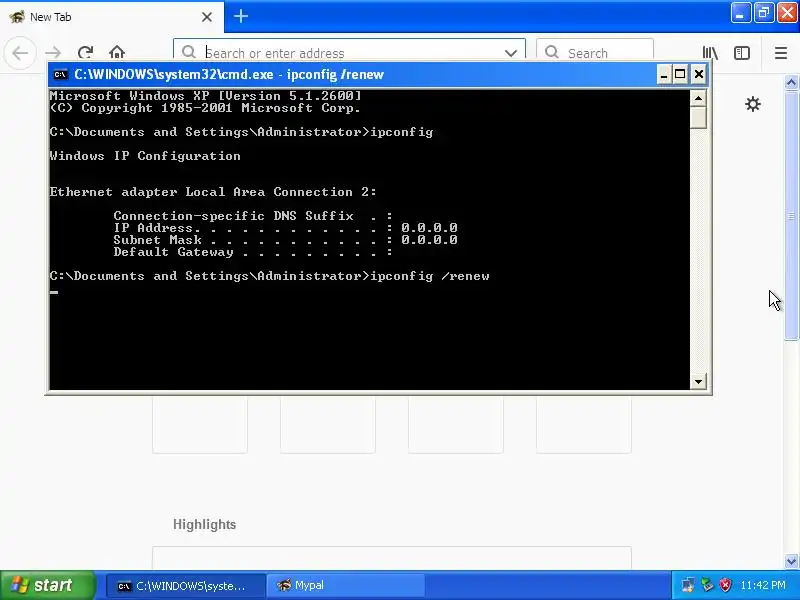Click the 'ipconfig /renew' command text
Viewport: 800px width, 600px height.
[x=430, y=276]
